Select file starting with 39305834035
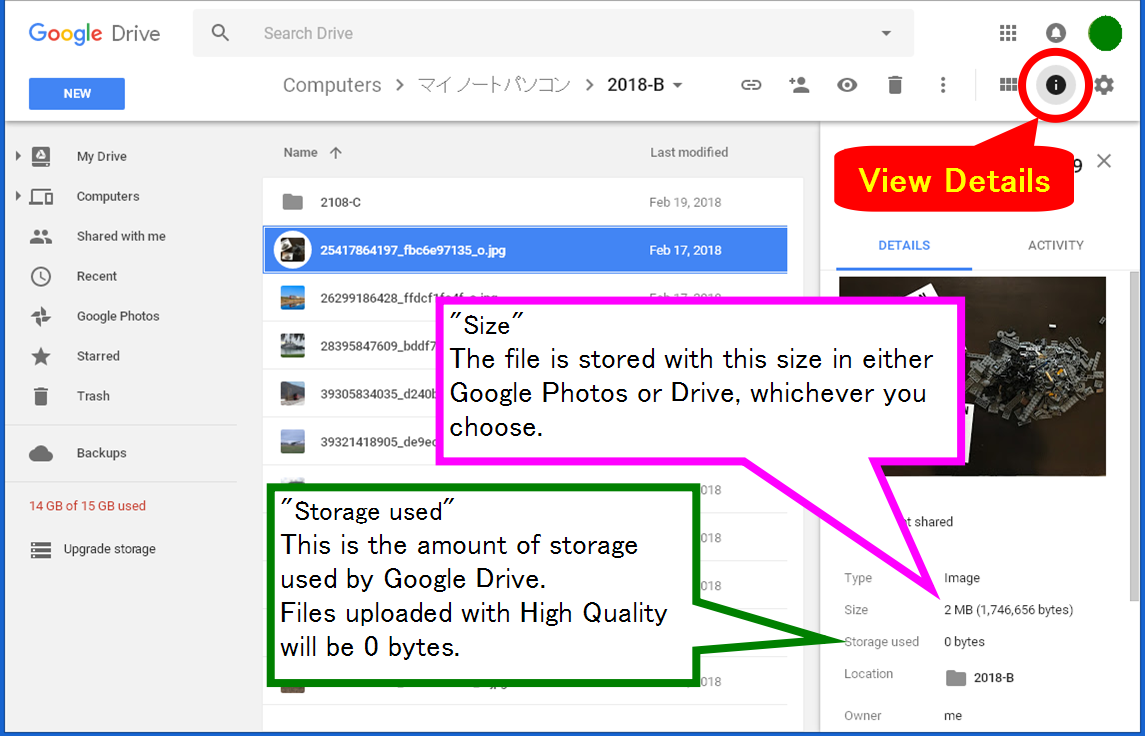1145x736 pixels. click(351, 394)
